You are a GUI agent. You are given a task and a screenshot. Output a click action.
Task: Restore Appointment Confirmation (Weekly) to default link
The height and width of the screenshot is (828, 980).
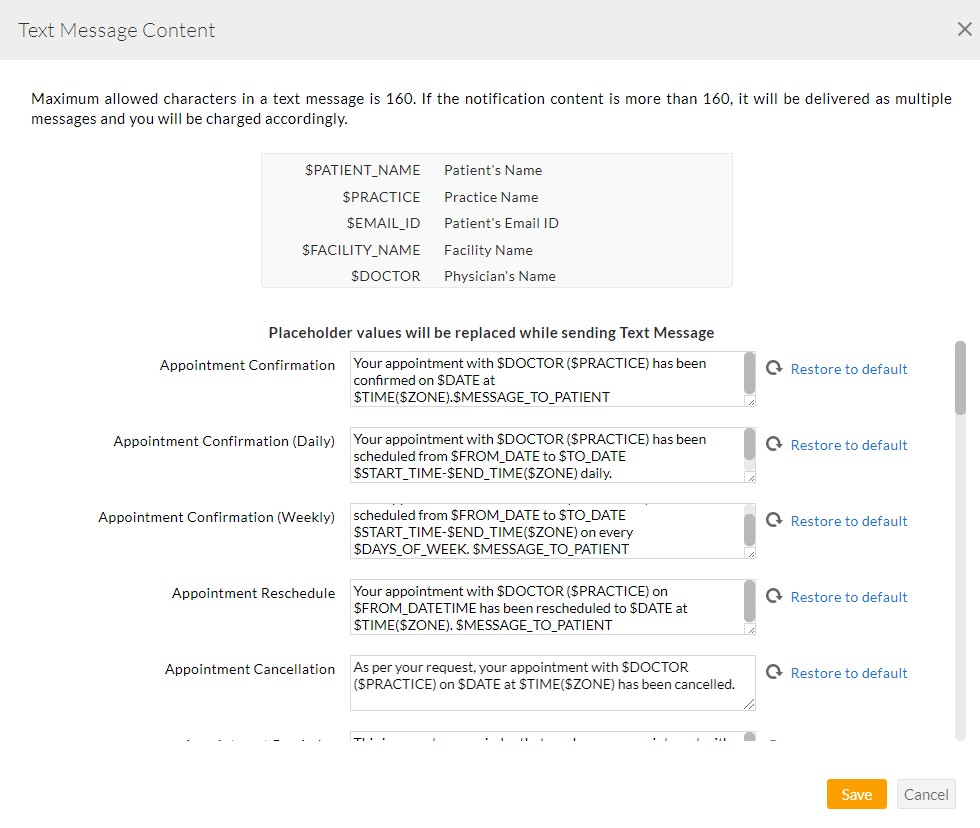click(x=848, y=521)
